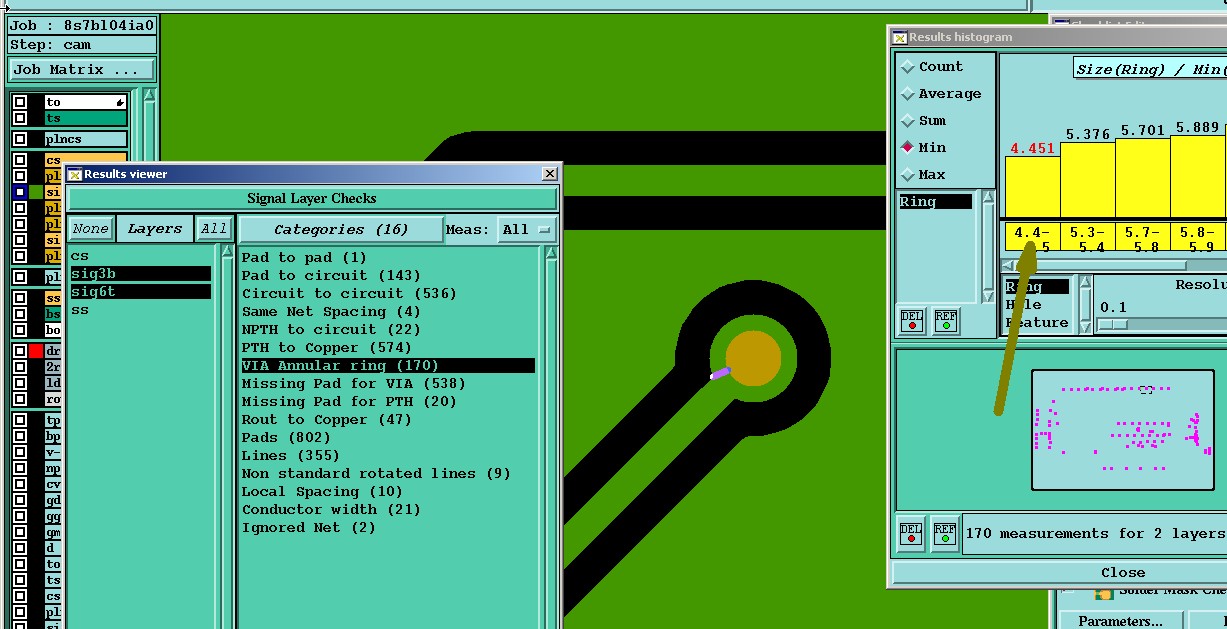Viewport: 1227px width, 629px height.
Task: Click the orange via hole on the canvas
Action: [x=753, y=358]
